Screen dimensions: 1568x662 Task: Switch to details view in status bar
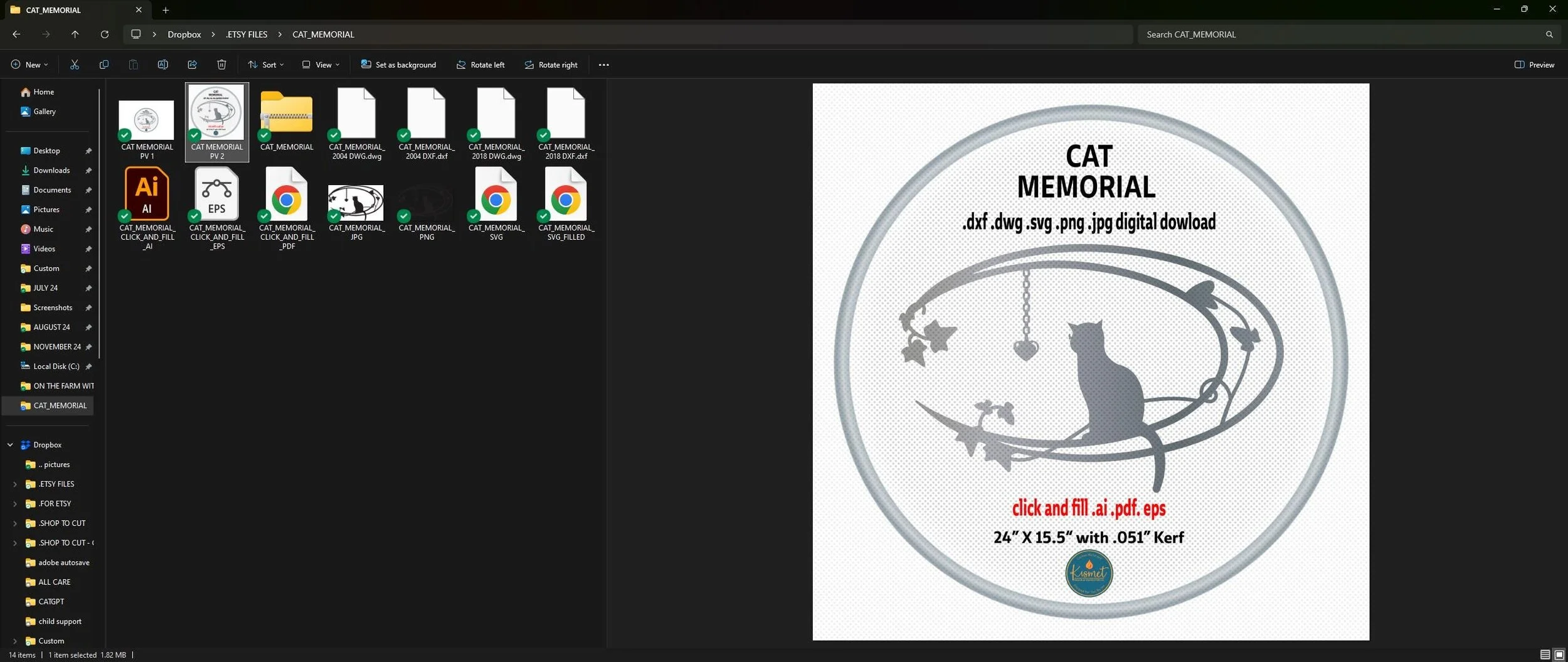[1545, 654]
